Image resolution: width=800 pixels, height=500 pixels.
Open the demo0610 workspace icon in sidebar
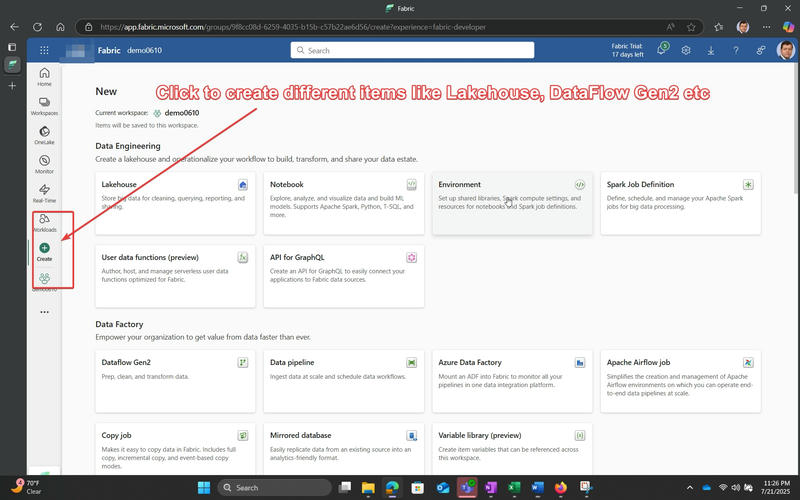pos(44,279)
